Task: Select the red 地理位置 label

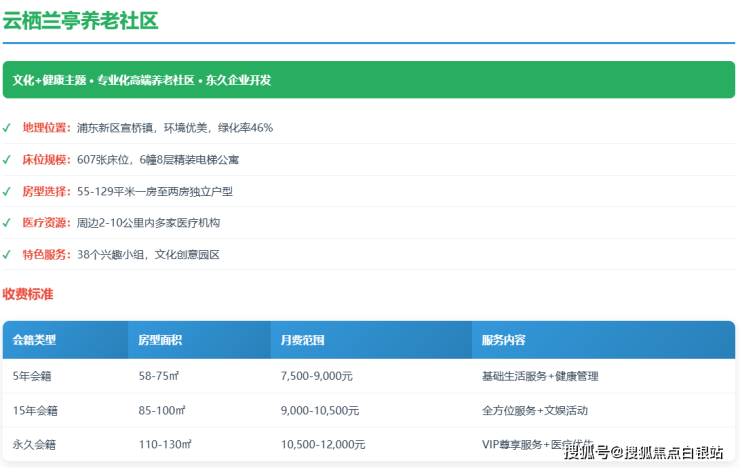Action: pyautogui.click(x=47, y=128)
